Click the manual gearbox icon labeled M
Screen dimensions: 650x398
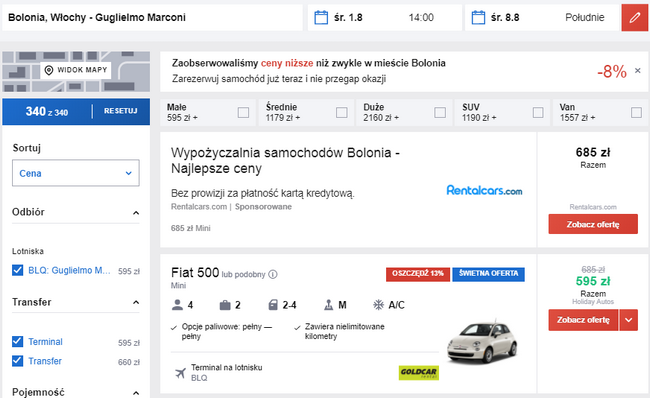(328, 305)
